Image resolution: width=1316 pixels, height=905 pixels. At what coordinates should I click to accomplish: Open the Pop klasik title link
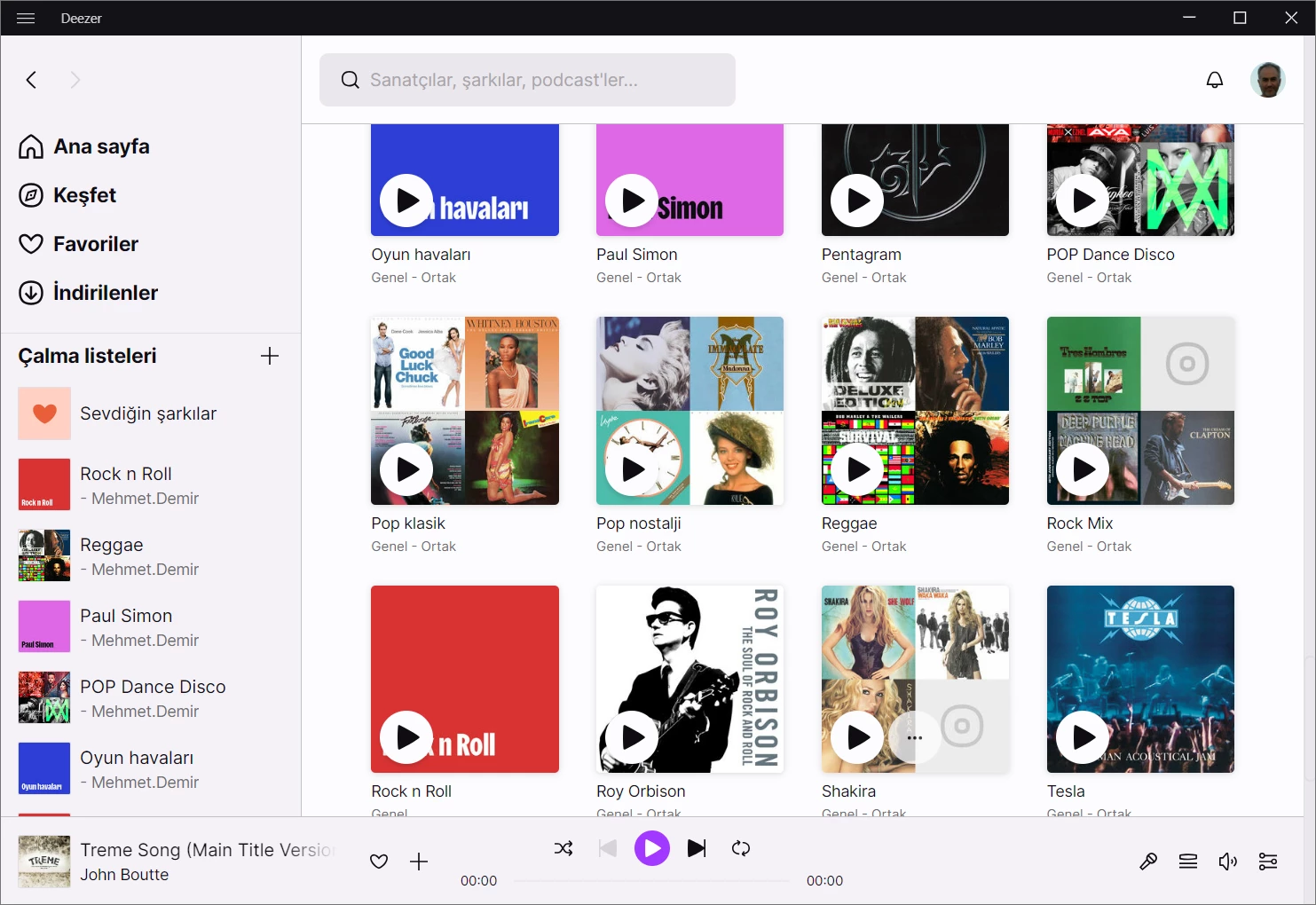408,523
